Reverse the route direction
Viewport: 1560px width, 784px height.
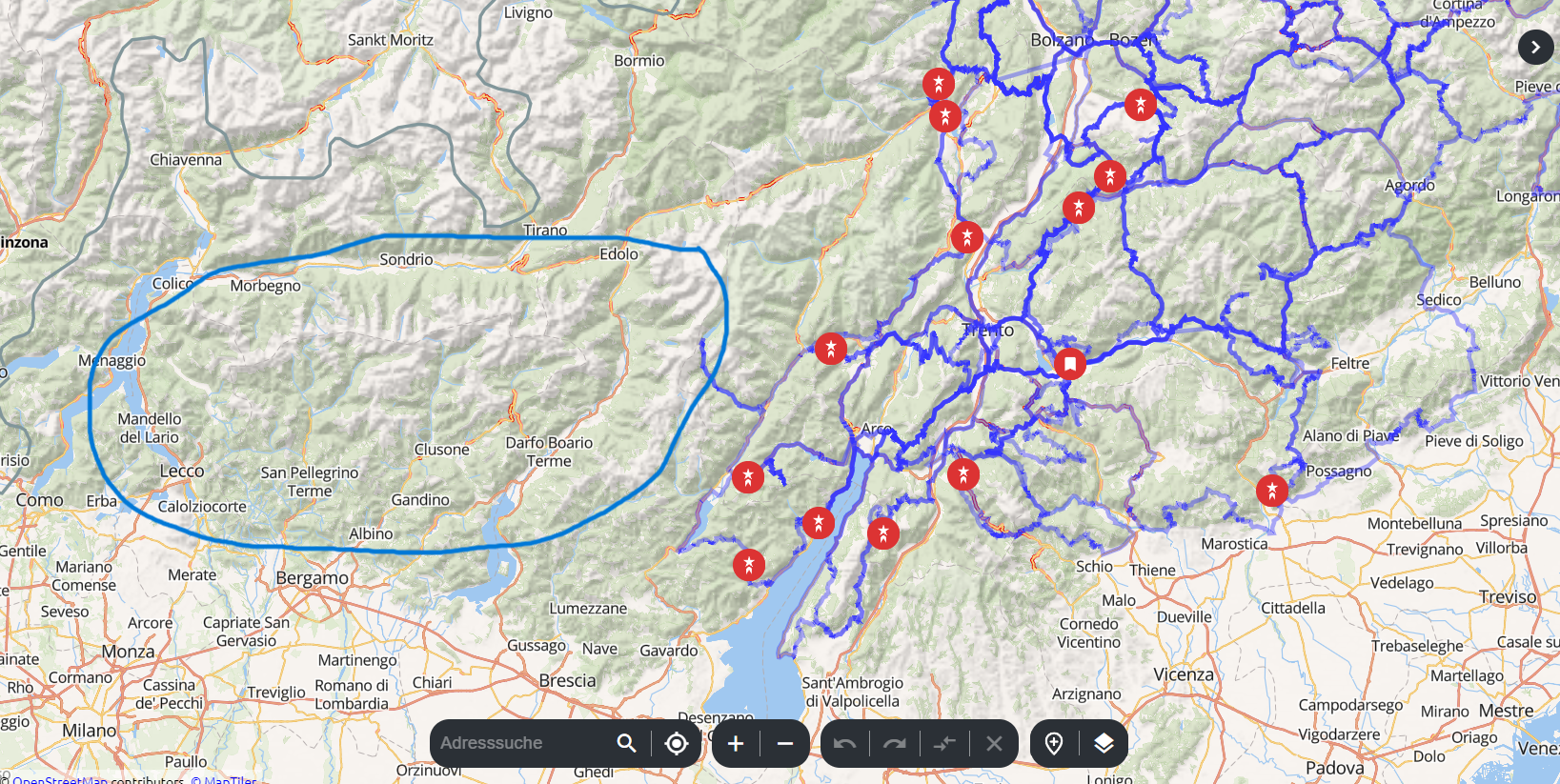click(944, 743)
